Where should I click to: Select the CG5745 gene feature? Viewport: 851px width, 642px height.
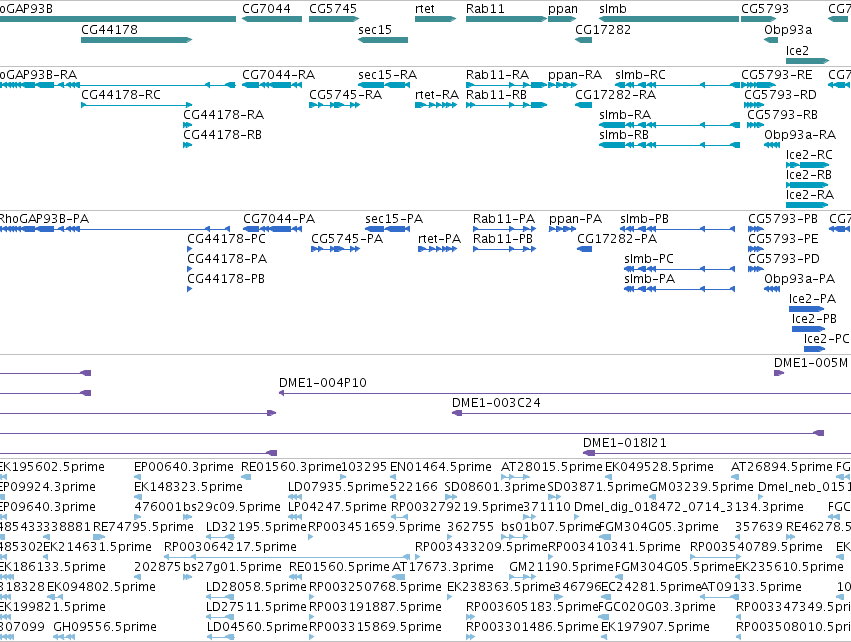tap(334, 19)
